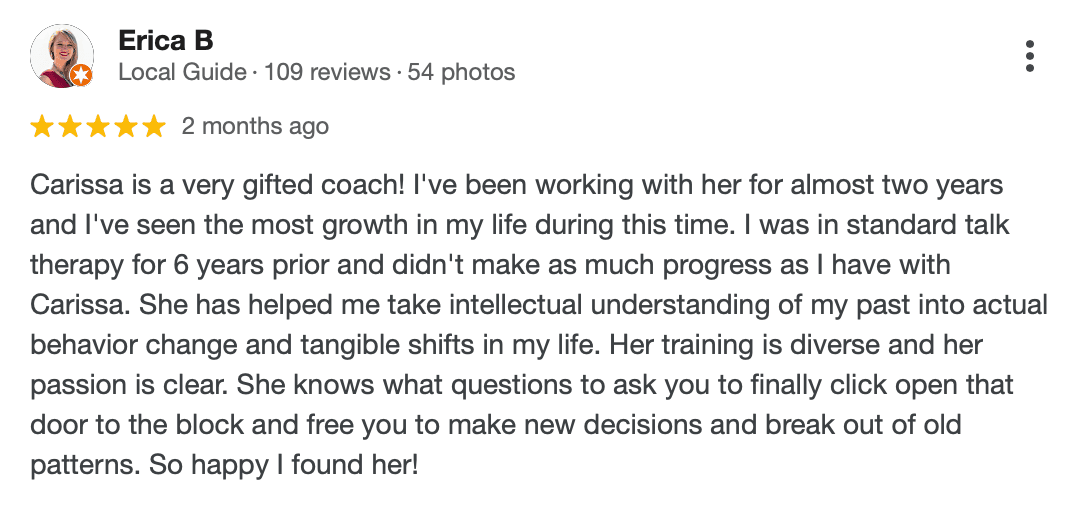Click the first rating star
This screenshot has height=512, width=1084.
click(x=43, y=127)
